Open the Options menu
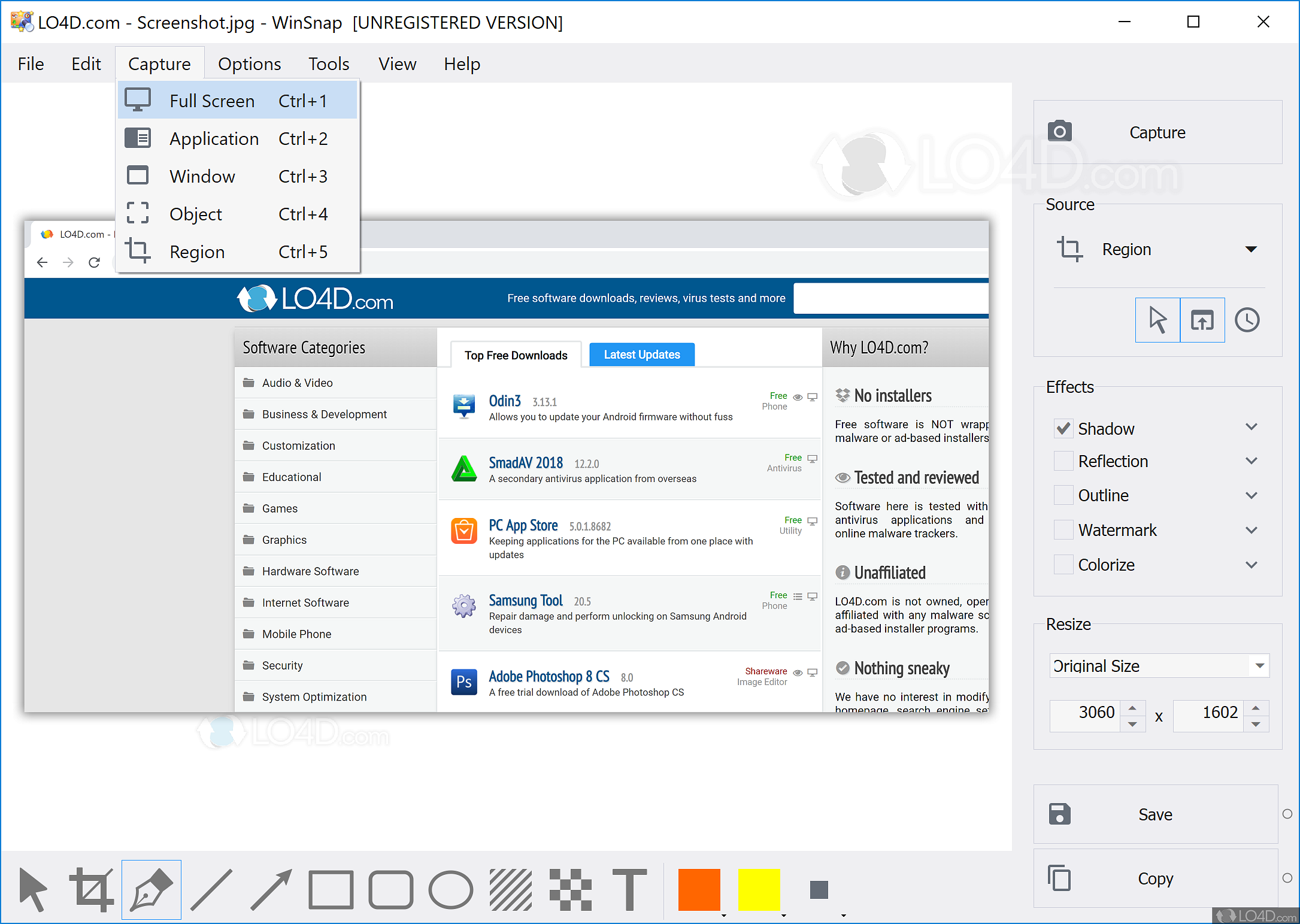Image resolution: width=1300 pixels, height=924 pixels. tap(249, 63)
